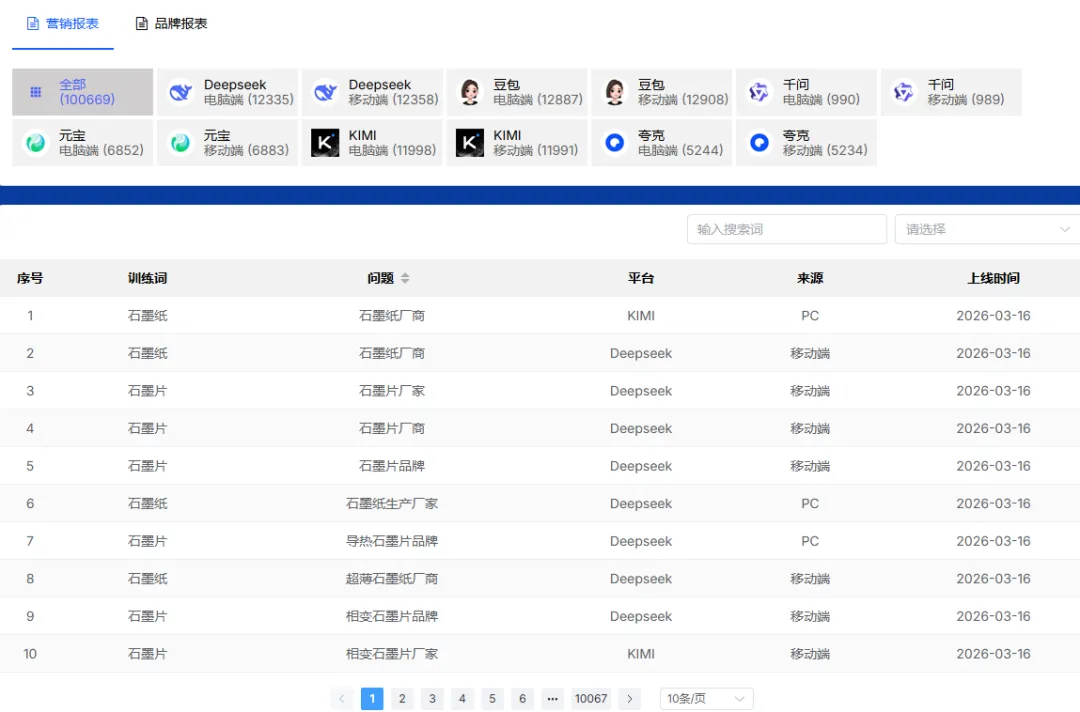This screenshot has width=1080, height=712.
Task: Open the 请选择 dropdown
Action: [987, 229]
